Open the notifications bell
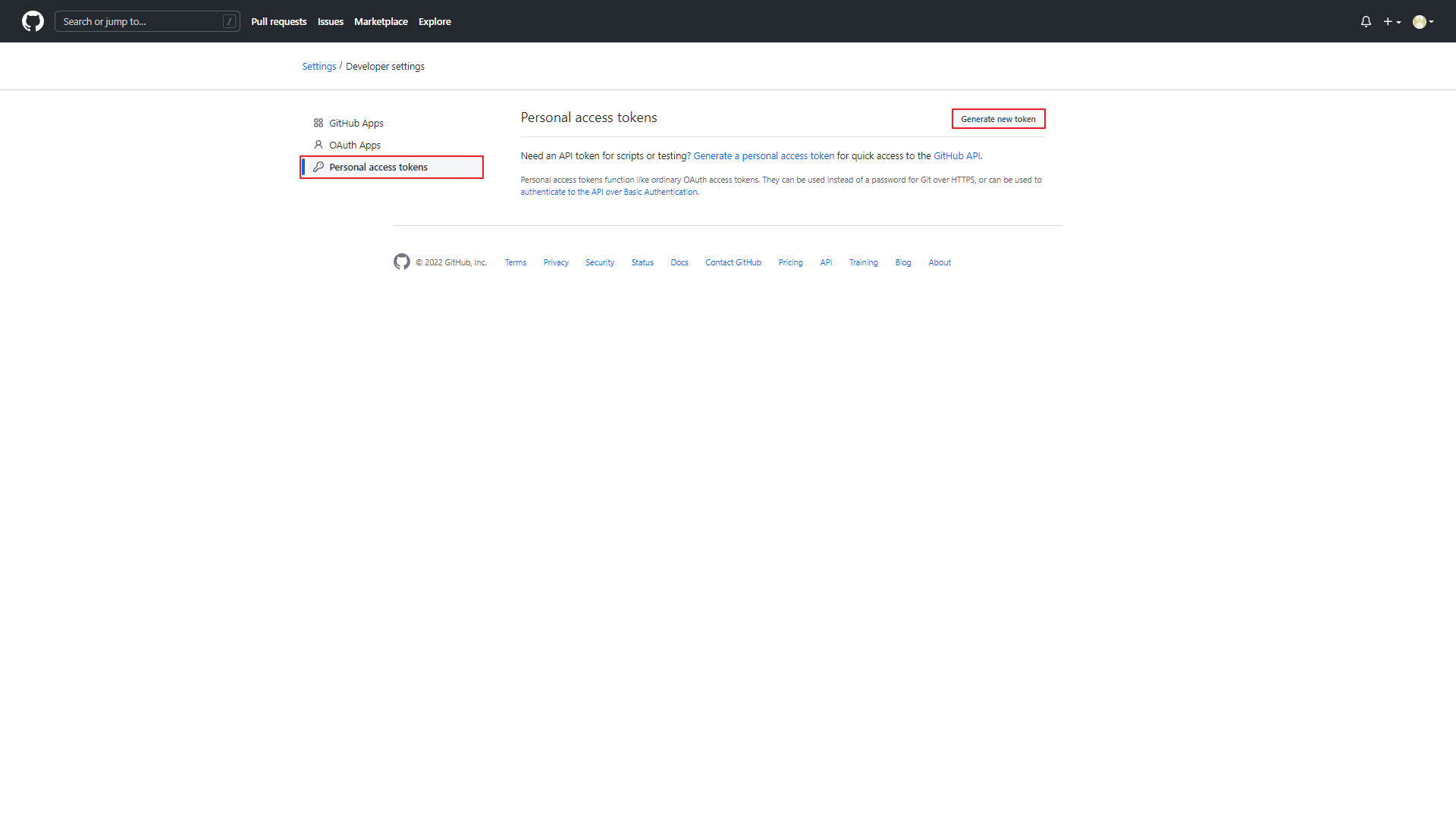The image size is (1456, 818). [x=1366, y=21]
